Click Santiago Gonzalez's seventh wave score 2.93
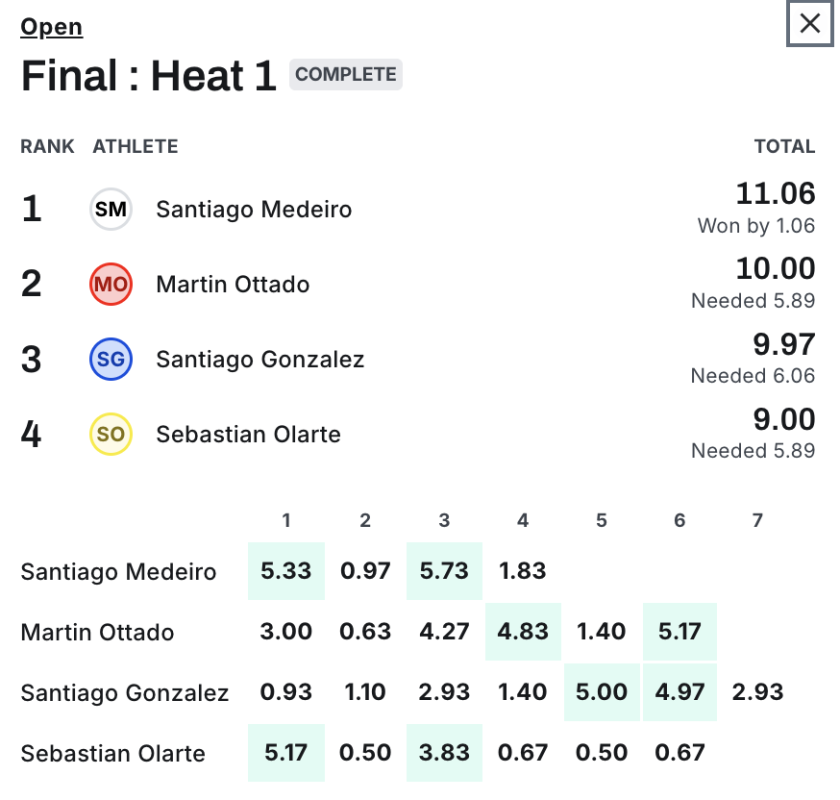The height and width of the screenshot is (800, 840). pyautogui.click(x=758, y=692)
